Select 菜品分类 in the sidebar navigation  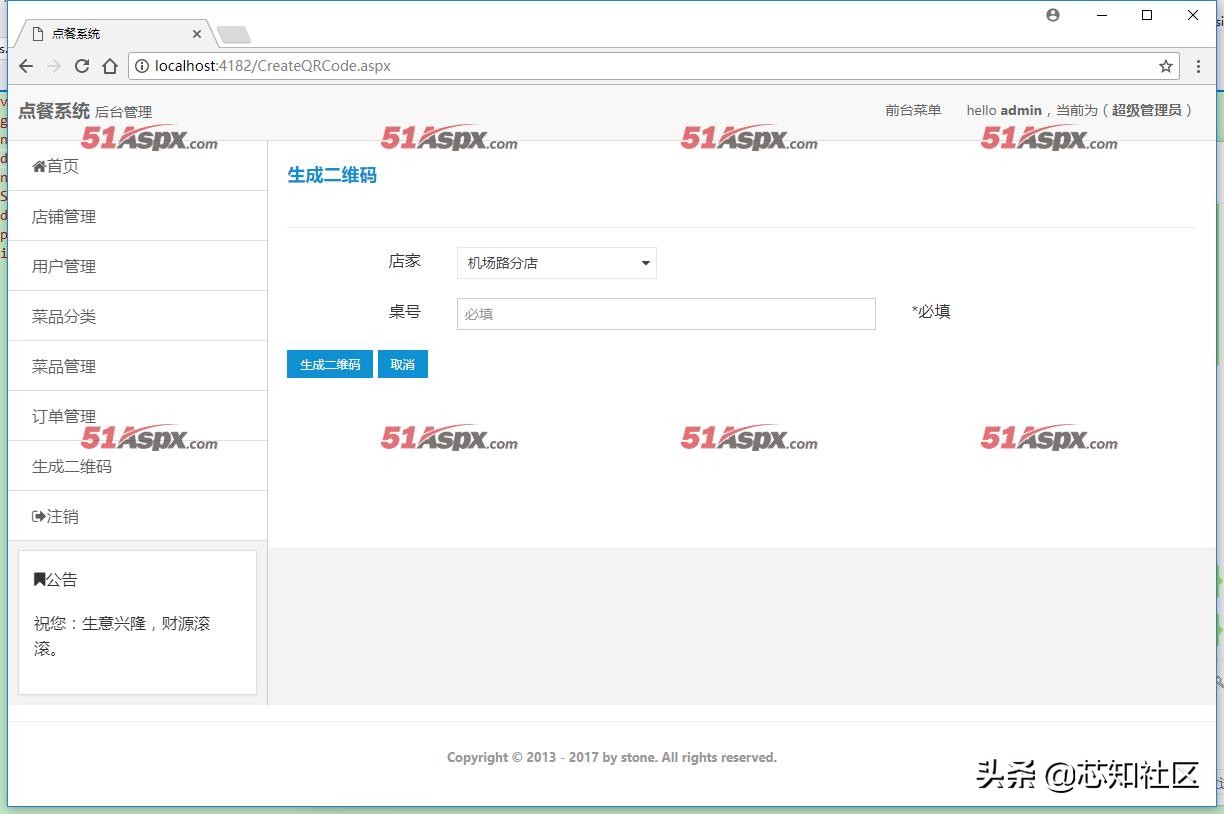coord(64,316)
